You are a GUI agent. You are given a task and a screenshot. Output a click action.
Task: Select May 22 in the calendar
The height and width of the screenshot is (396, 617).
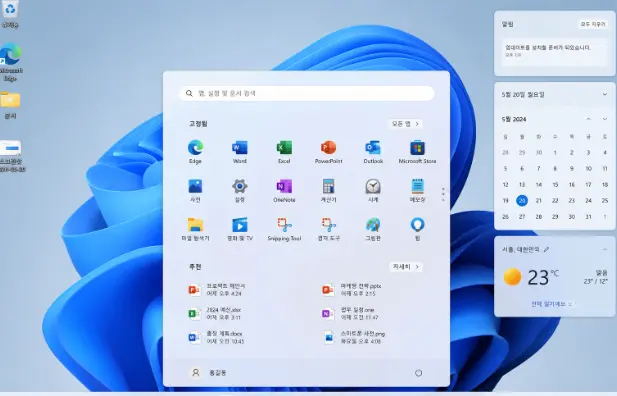[x=555, y=200]
